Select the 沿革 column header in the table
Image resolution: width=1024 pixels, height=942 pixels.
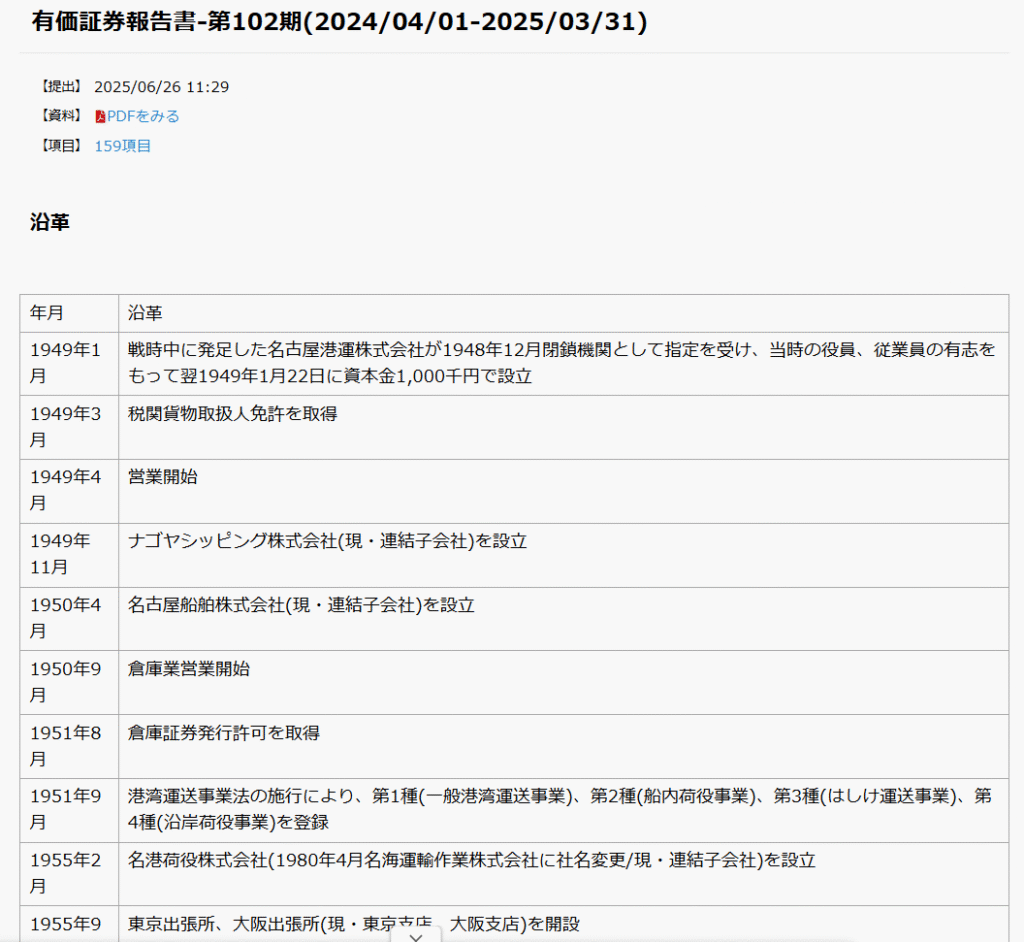145,313
